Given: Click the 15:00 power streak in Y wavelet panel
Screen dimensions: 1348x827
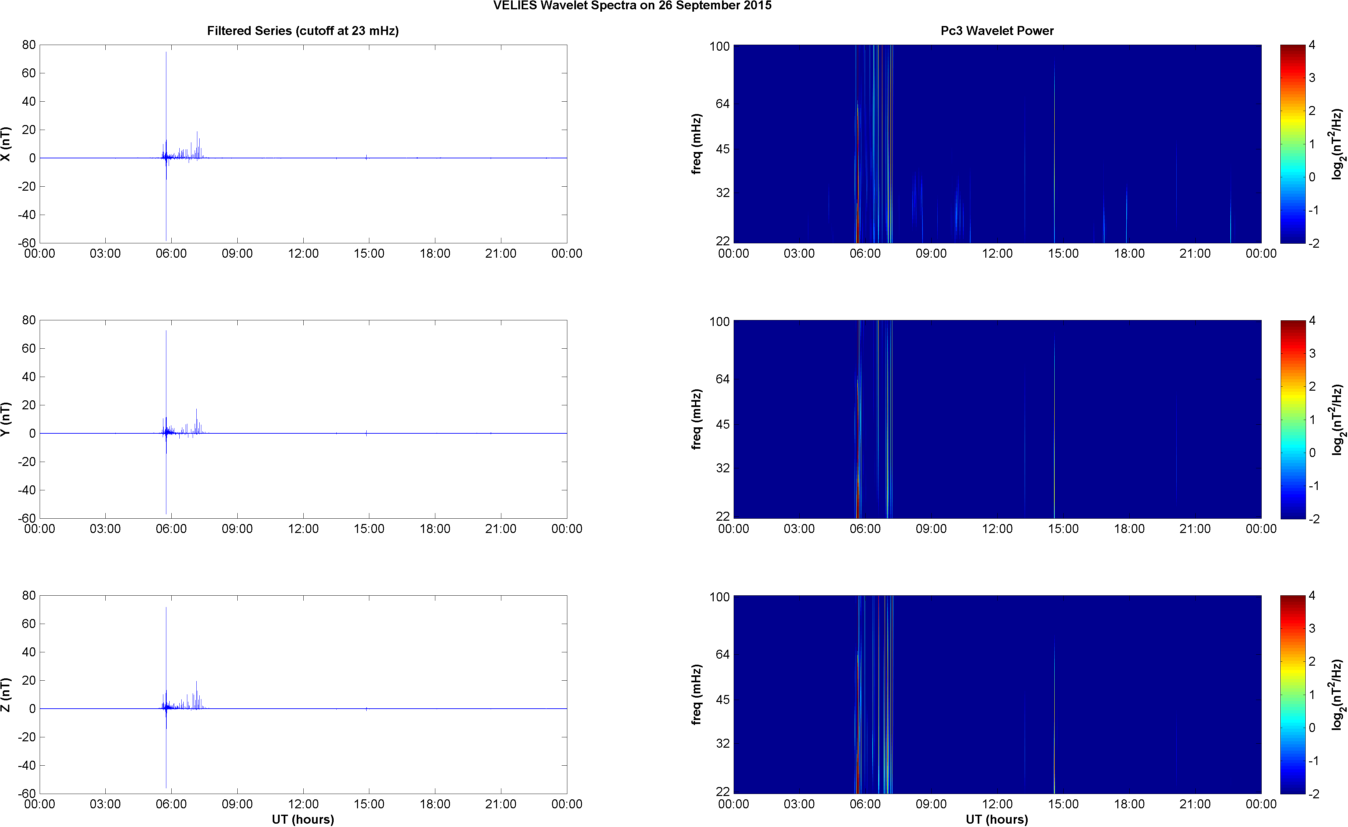Looking at the screenshot, I should tap(1054, 425).
